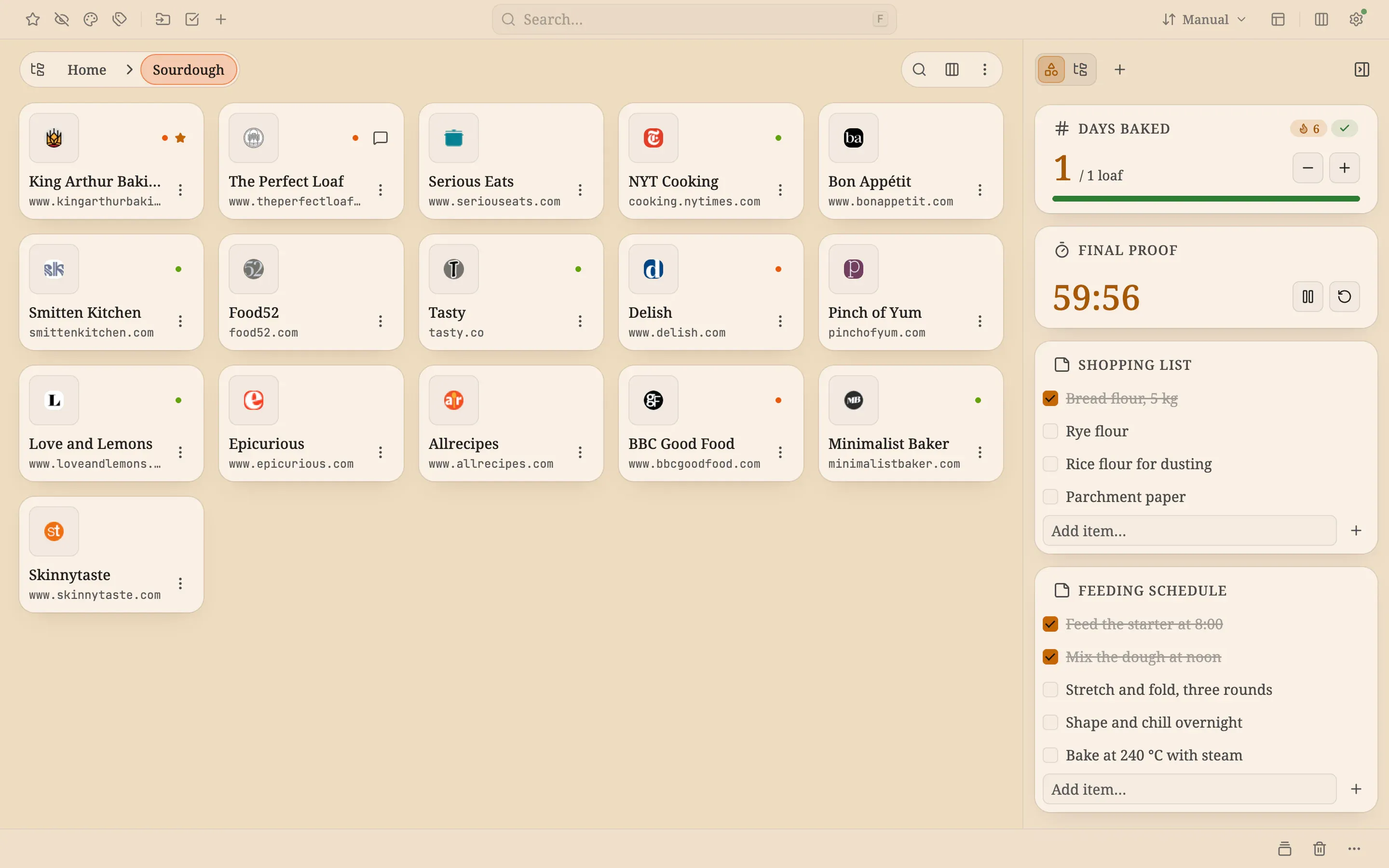Click the star favorites icon in top toolbar
This screenshot has height=868, width=1389.
click(33, 19)
